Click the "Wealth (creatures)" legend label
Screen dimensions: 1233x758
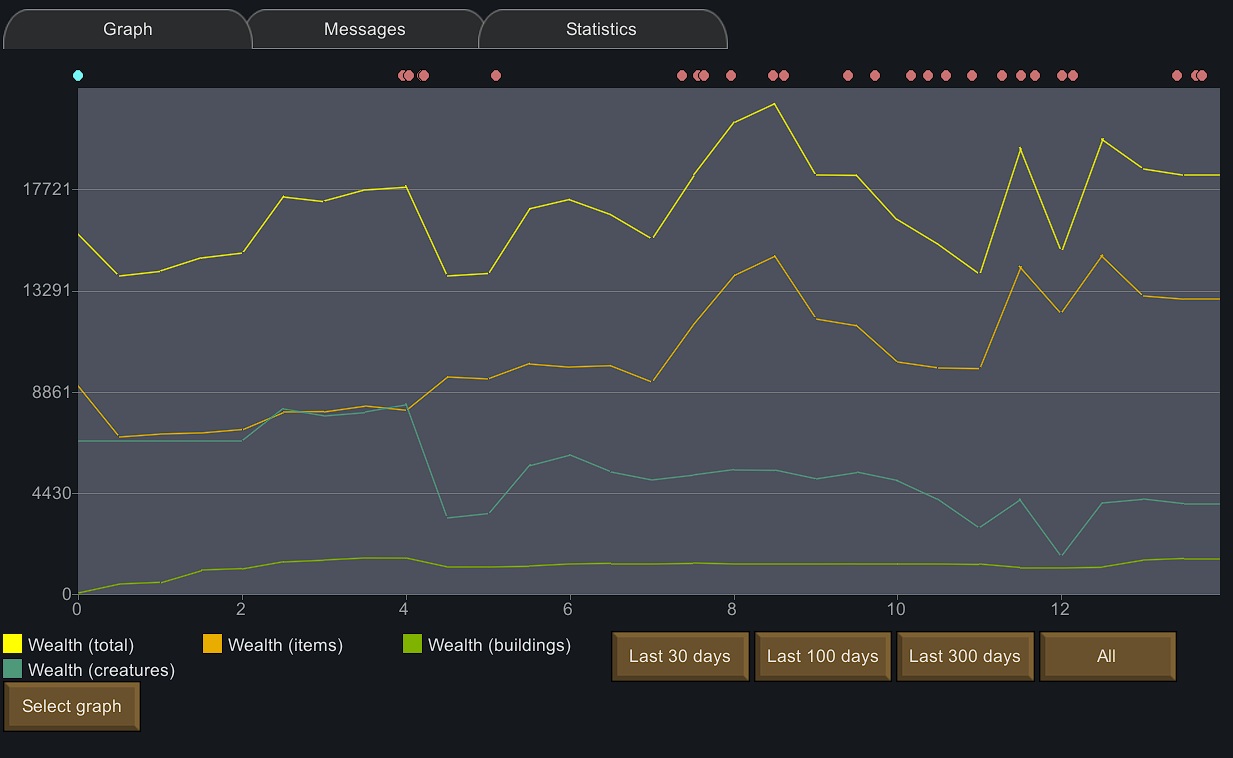tap(101, 670)
